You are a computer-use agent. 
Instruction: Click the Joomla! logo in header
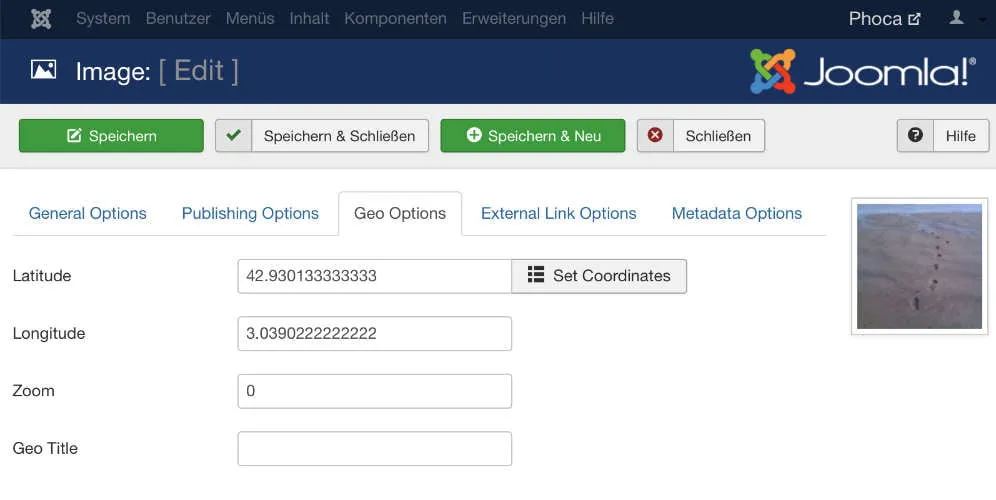pos(863,71)
